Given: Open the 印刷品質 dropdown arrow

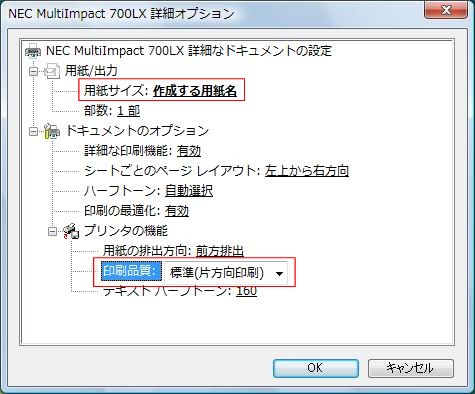Looking at the screenshot, I should coord(279,273).
